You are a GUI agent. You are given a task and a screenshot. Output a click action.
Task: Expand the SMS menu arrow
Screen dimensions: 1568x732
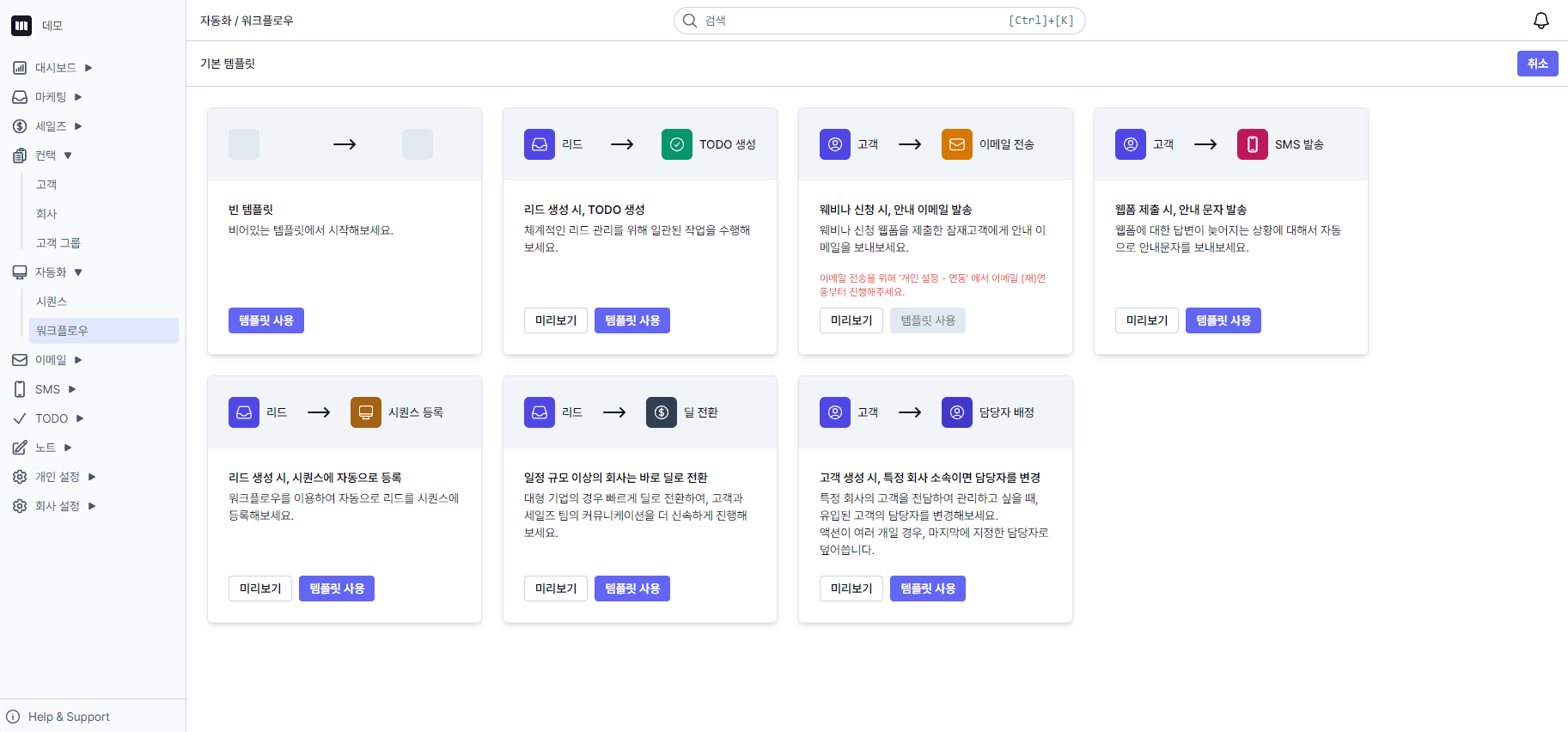tap(72, 389)
